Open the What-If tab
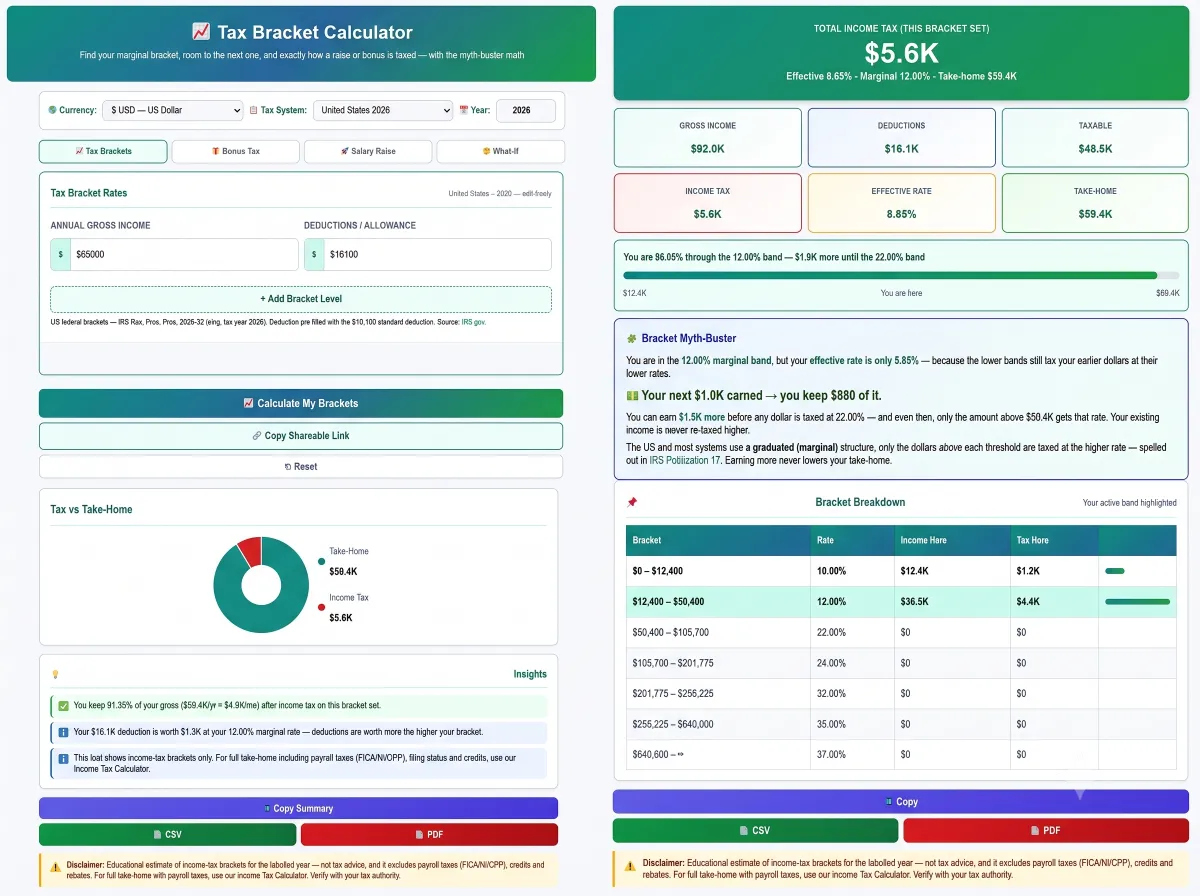 500,151
